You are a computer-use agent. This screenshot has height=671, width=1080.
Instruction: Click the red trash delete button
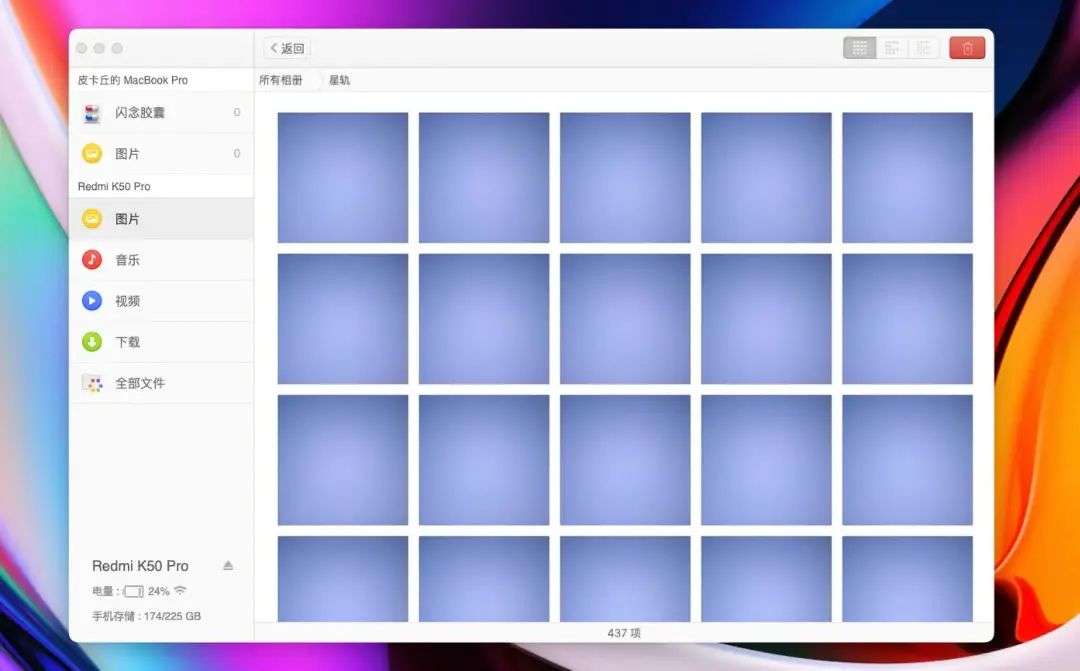click(967, 48)
